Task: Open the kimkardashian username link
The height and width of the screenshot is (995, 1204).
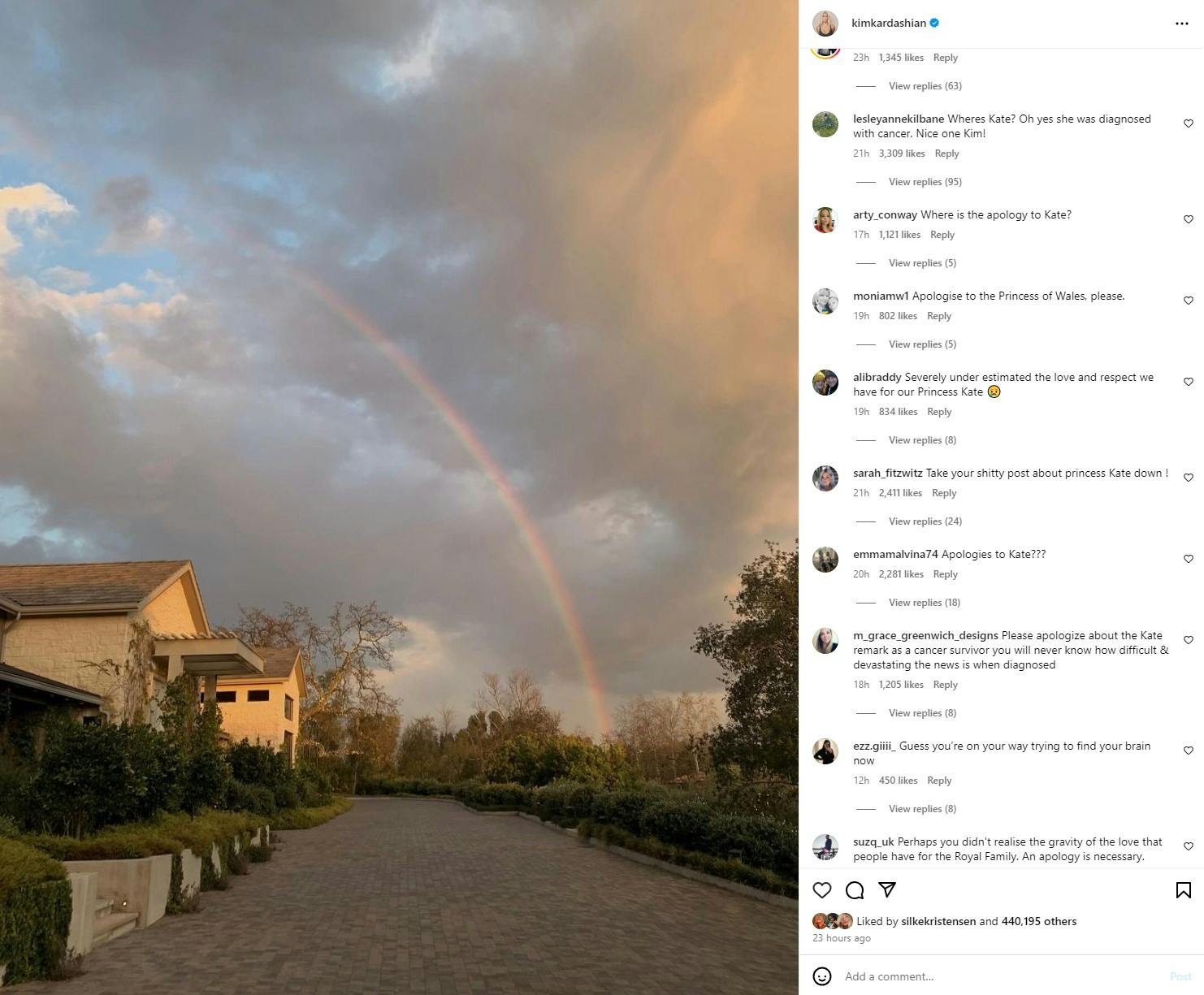Action: point(889,24)
